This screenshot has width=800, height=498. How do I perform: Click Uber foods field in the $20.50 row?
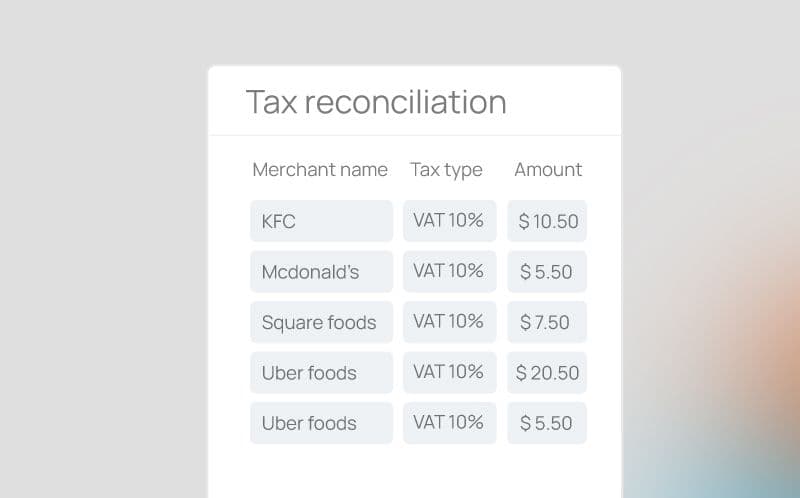[x=321, y=373]
